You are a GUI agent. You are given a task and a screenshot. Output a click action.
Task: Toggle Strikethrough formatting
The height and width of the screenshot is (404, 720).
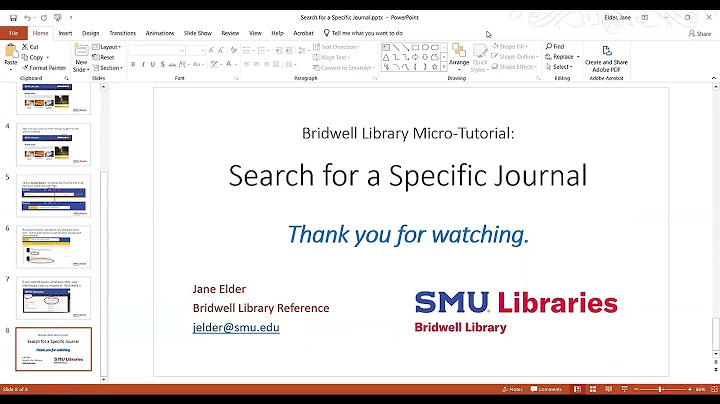click(x=172, y=64)
